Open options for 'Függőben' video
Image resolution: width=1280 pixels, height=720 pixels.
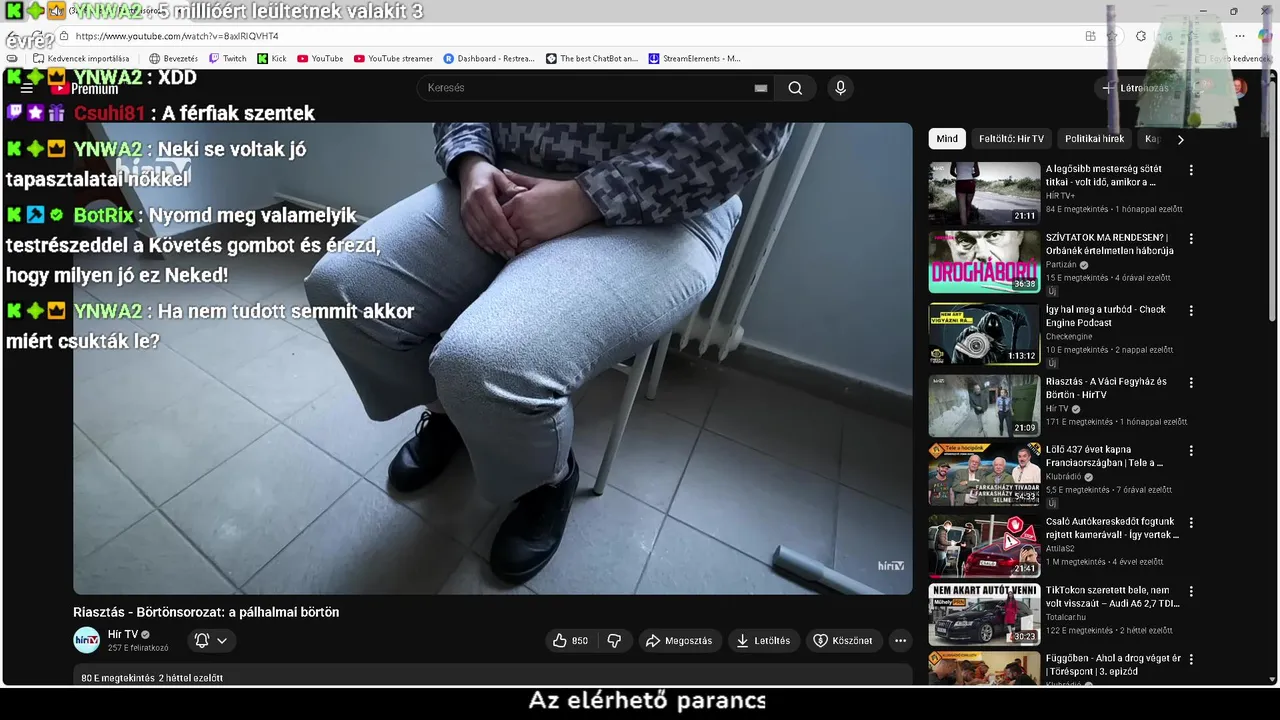click(x=1191, y=660)
